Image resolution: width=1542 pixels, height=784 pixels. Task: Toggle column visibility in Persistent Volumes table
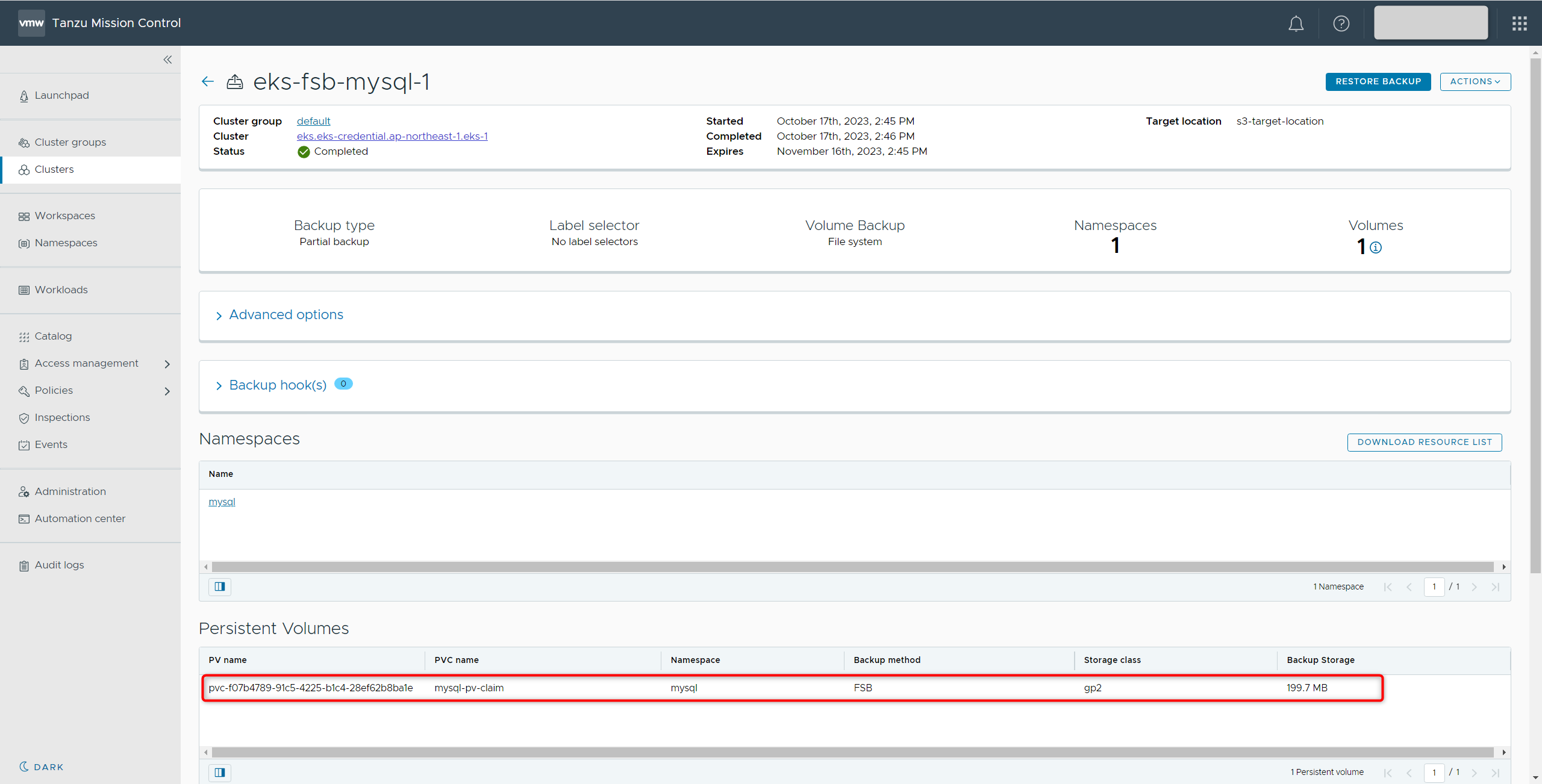tap(220, 772)
